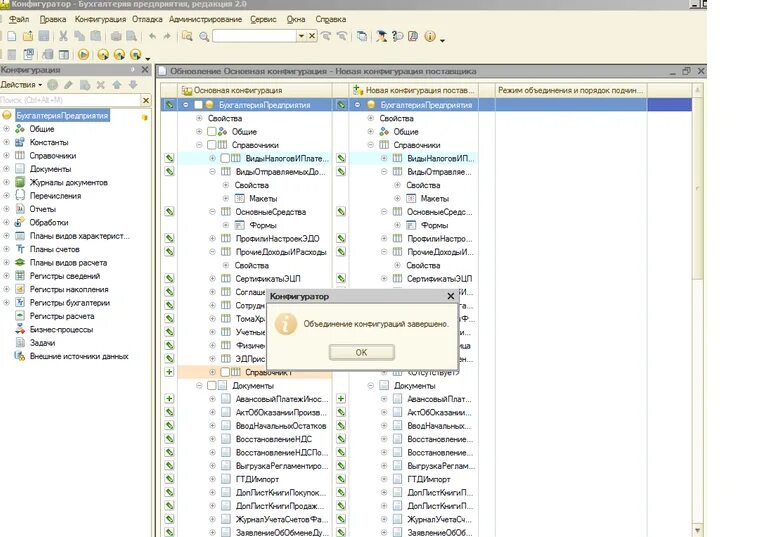Viewport: 768px width, 537px height.
Task: Open the Отладка menu
Action: tap(147, 19)
